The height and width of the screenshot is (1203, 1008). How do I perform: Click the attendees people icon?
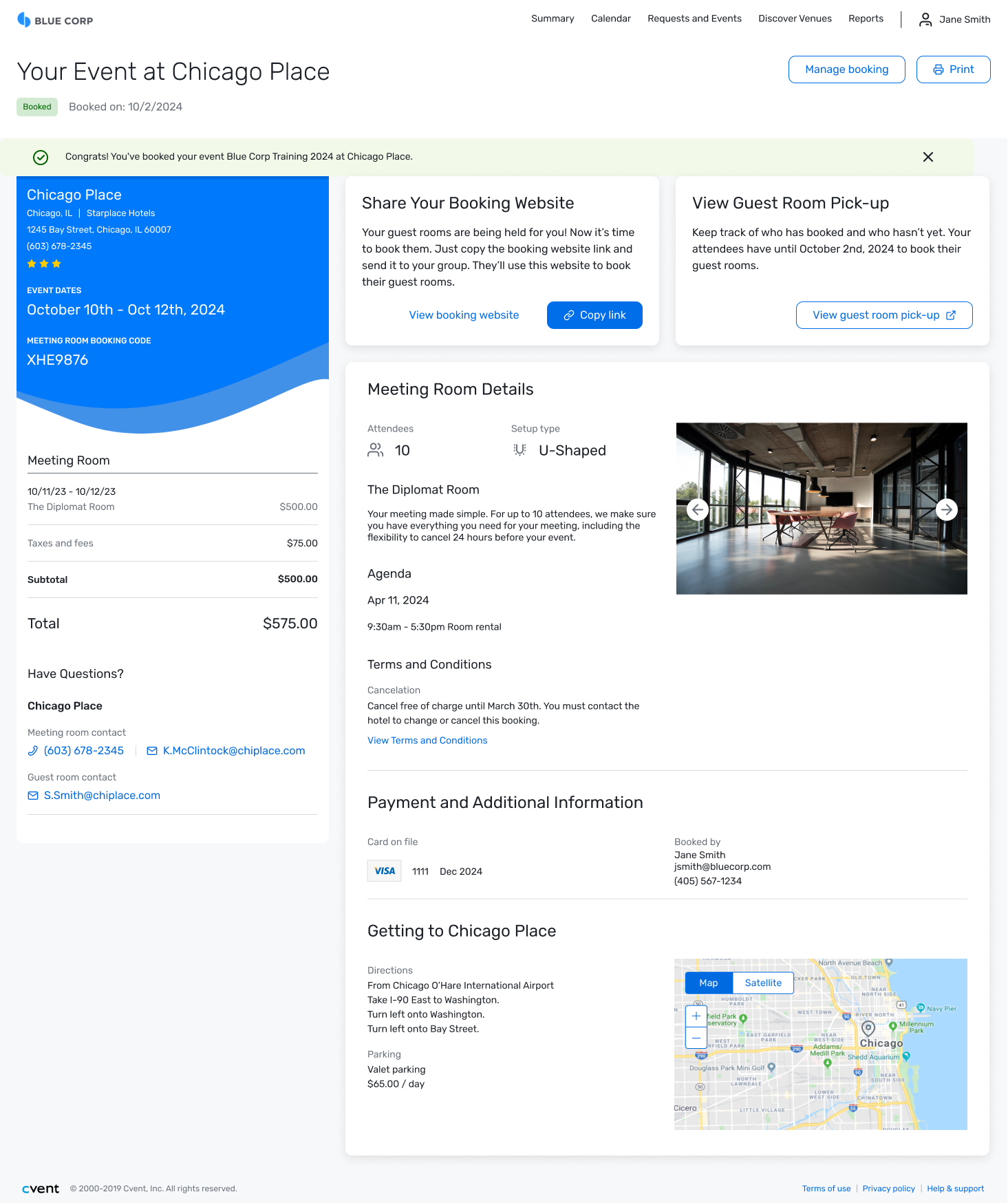tap(376, 450)
